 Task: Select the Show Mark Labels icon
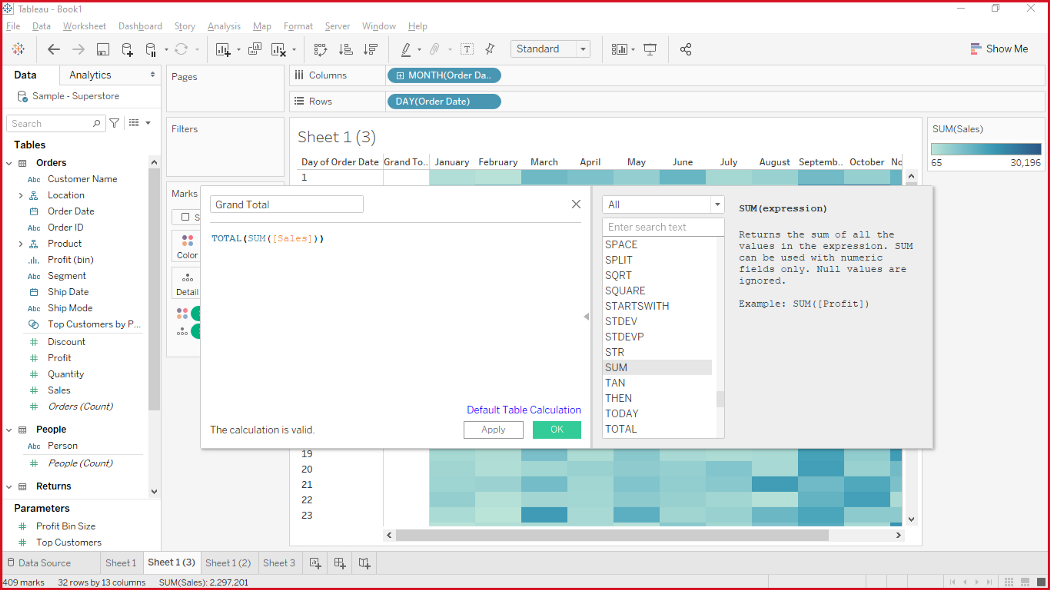(x=467, y=49)
